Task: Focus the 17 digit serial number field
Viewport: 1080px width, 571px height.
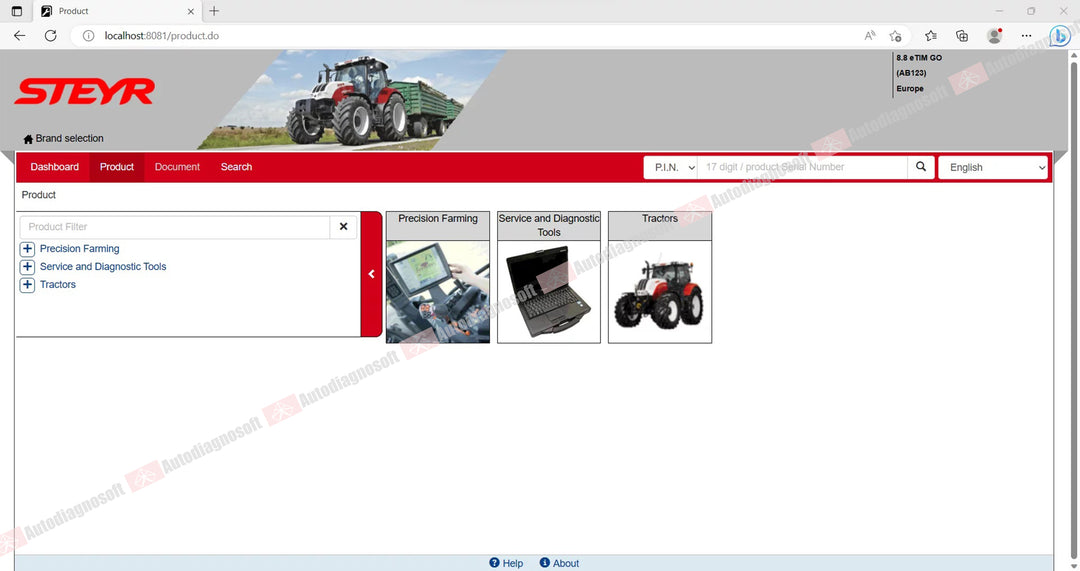Action: (802, 167)
